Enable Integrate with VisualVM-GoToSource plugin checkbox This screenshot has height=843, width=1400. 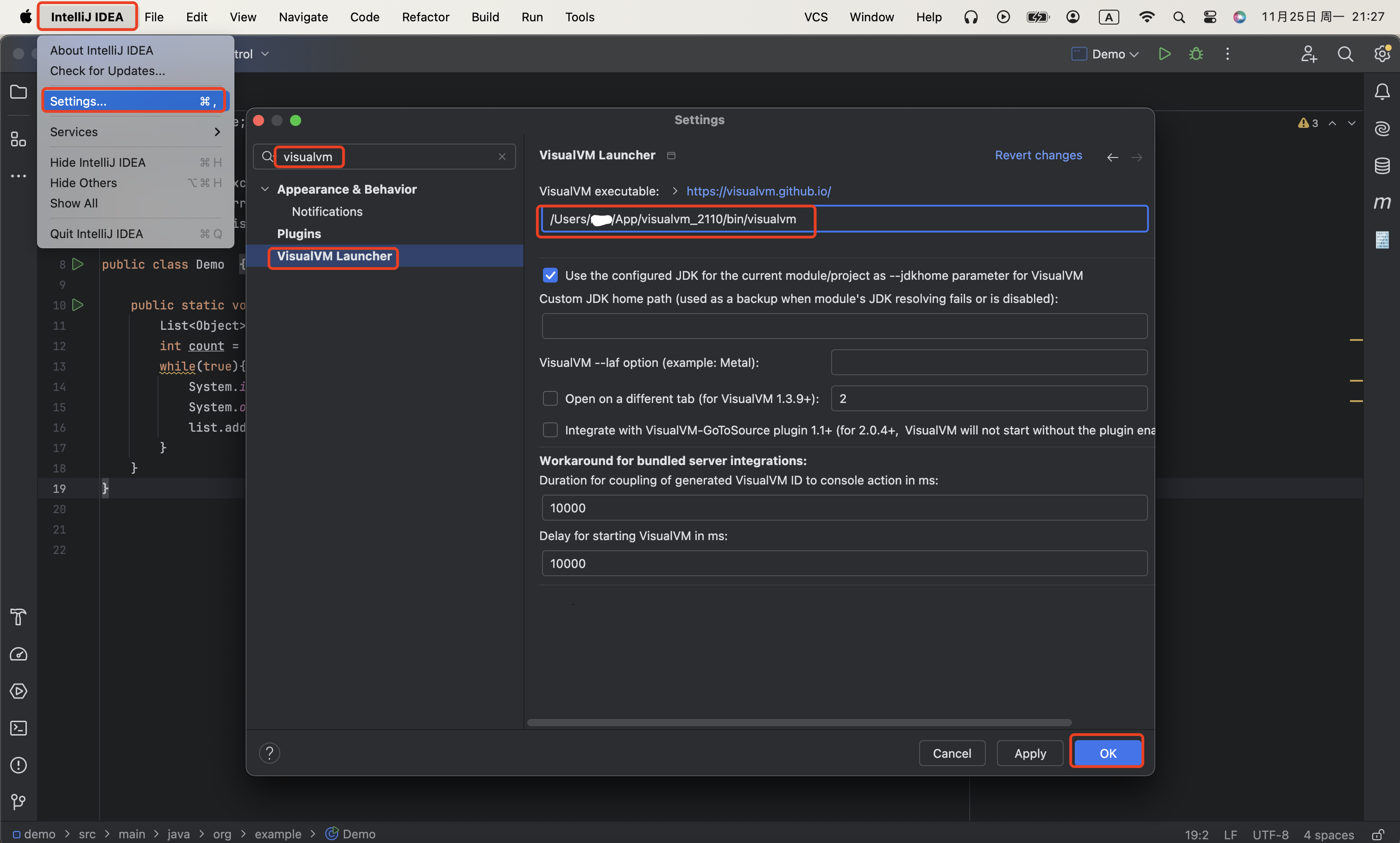[x=550, y=430]
